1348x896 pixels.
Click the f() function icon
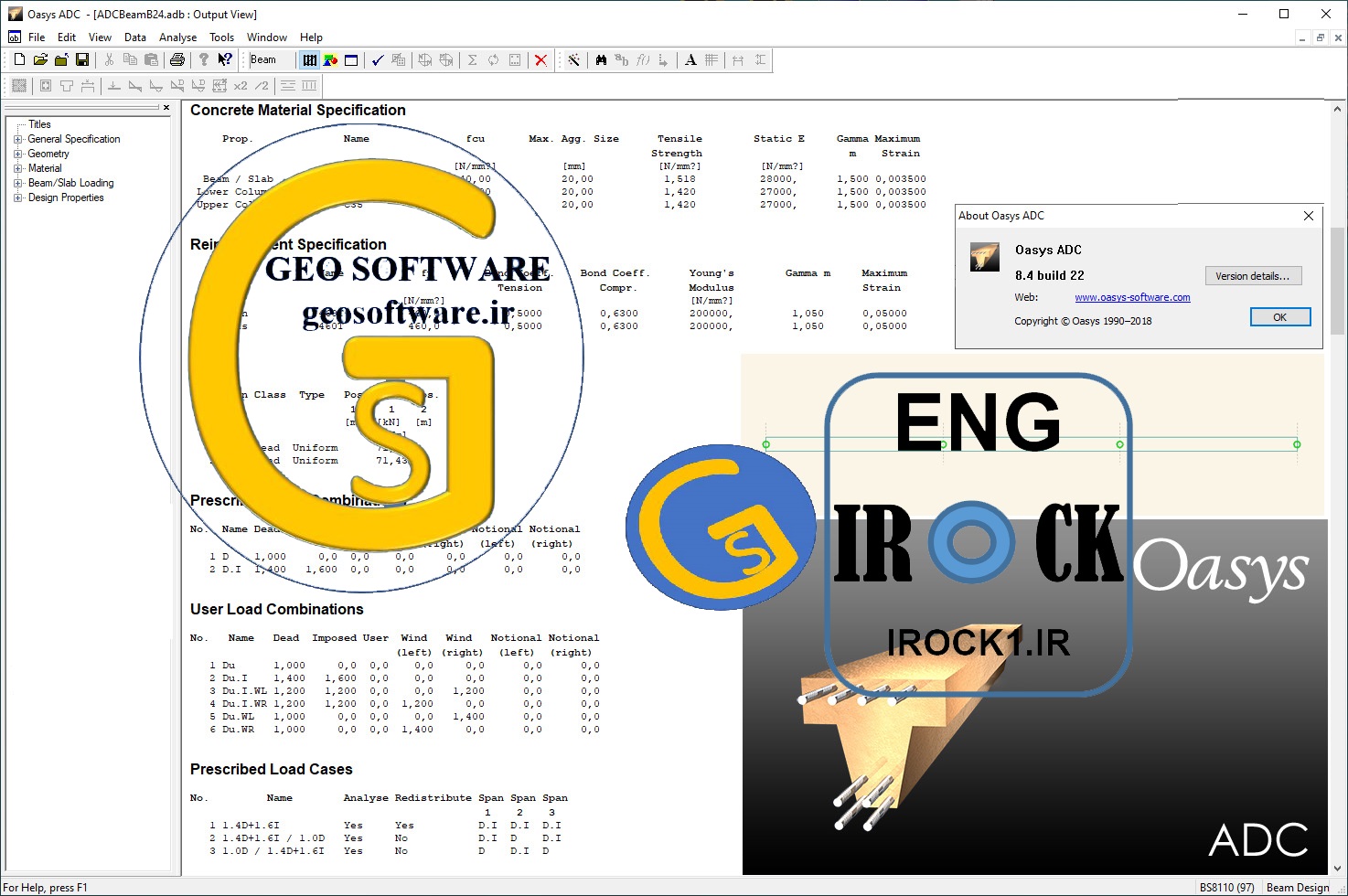(x=643, y=60)
